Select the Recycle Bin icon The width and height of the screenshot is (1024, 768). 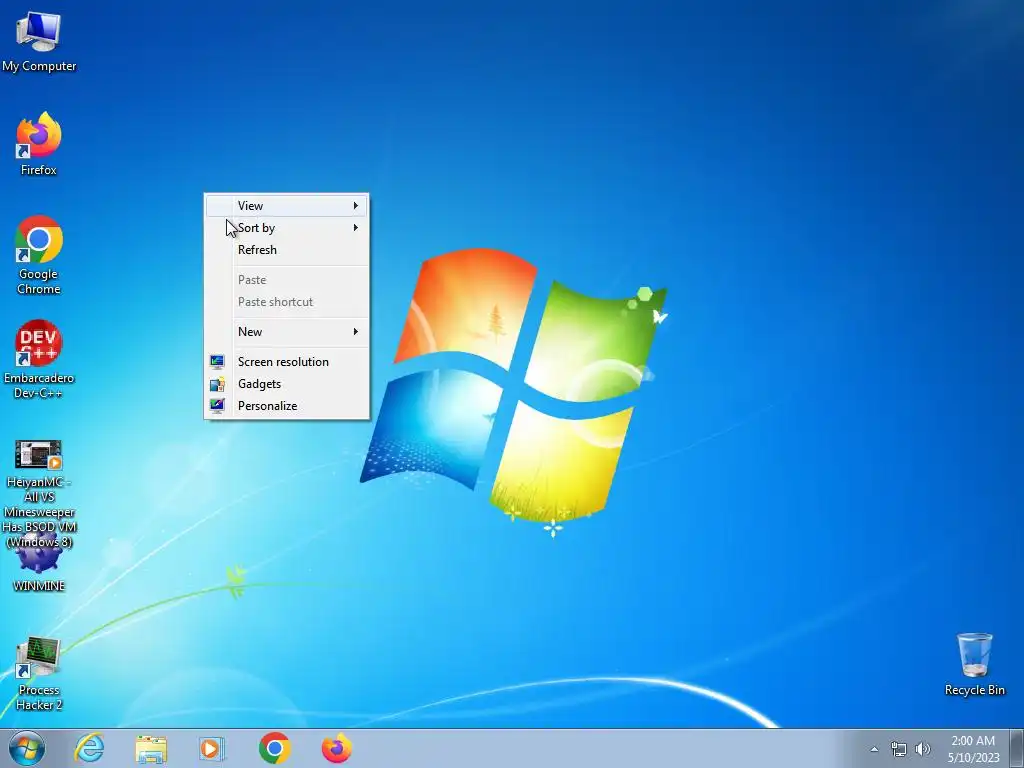click(x=974, y=664)
